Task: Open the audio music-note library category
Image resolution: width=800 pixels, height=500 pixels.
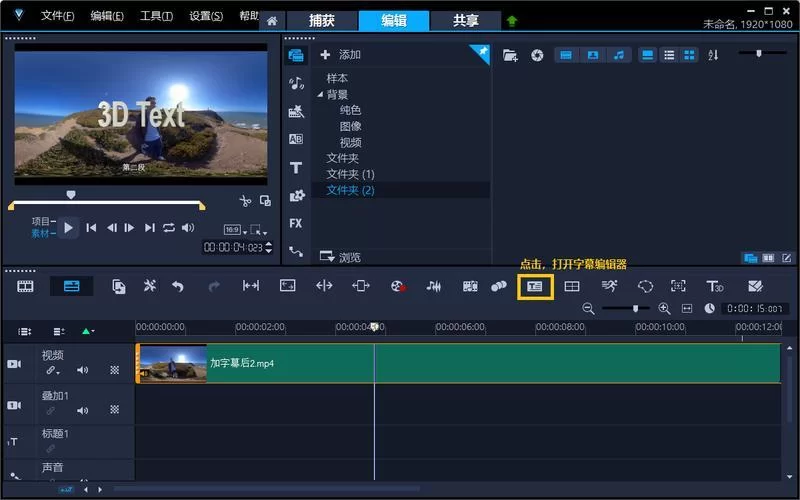Action: [296, 83]
